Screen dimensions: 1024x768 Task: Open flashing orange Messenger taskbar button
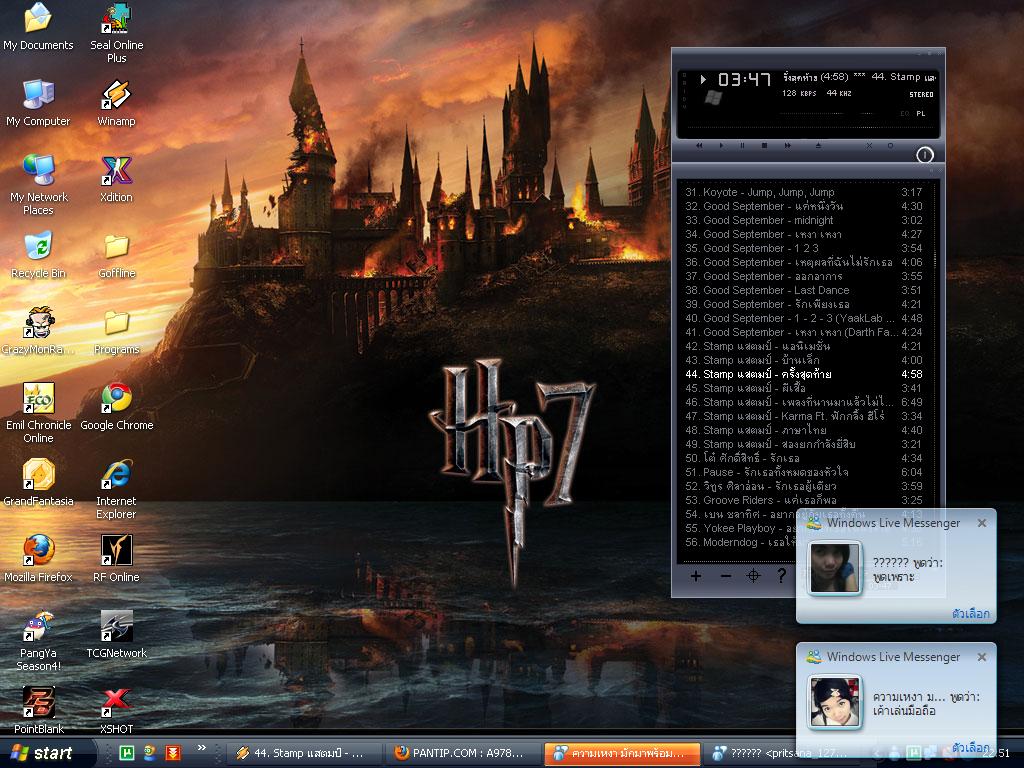tap(622, 753)
